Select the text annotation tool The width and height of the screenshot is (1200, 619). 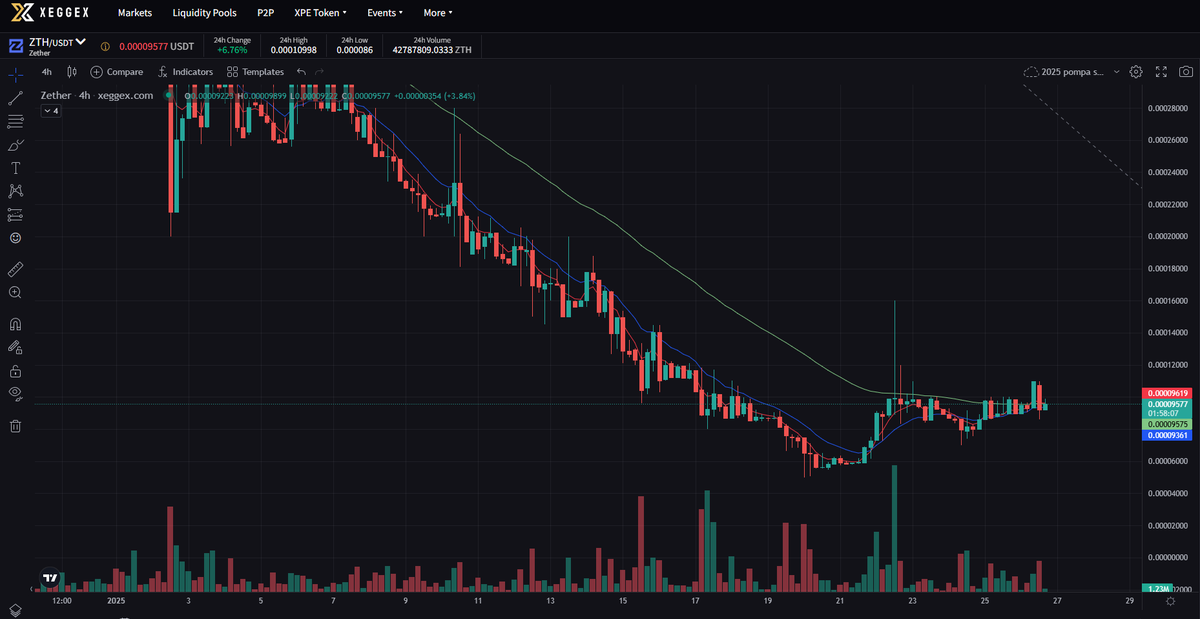tap(15, 168)
